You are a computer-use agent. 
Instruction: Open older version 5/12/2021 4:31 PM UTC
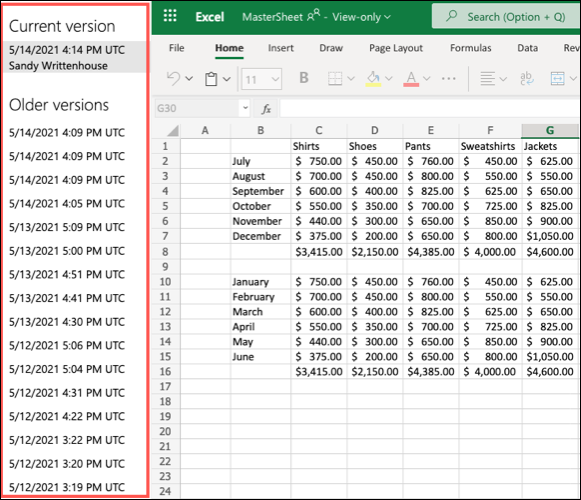[x=67, y=393]
